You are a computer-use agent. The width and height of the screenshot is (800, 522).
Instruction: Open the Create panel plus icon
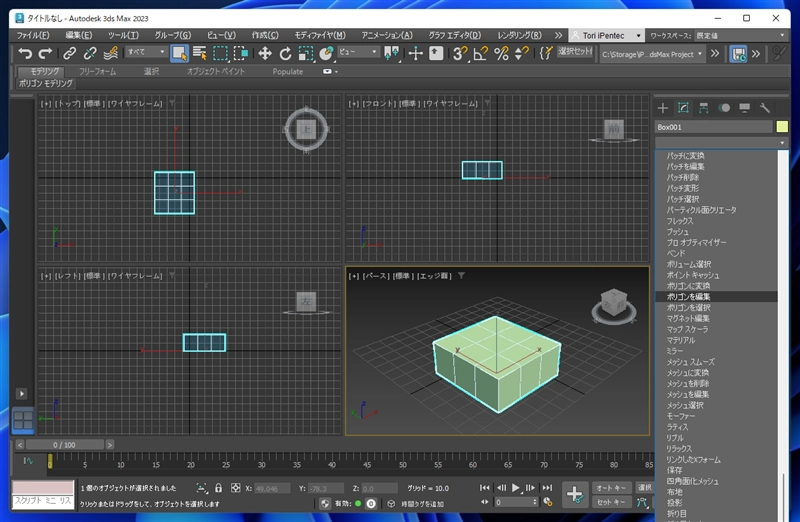pyautogui.click(x=663, y=108)
